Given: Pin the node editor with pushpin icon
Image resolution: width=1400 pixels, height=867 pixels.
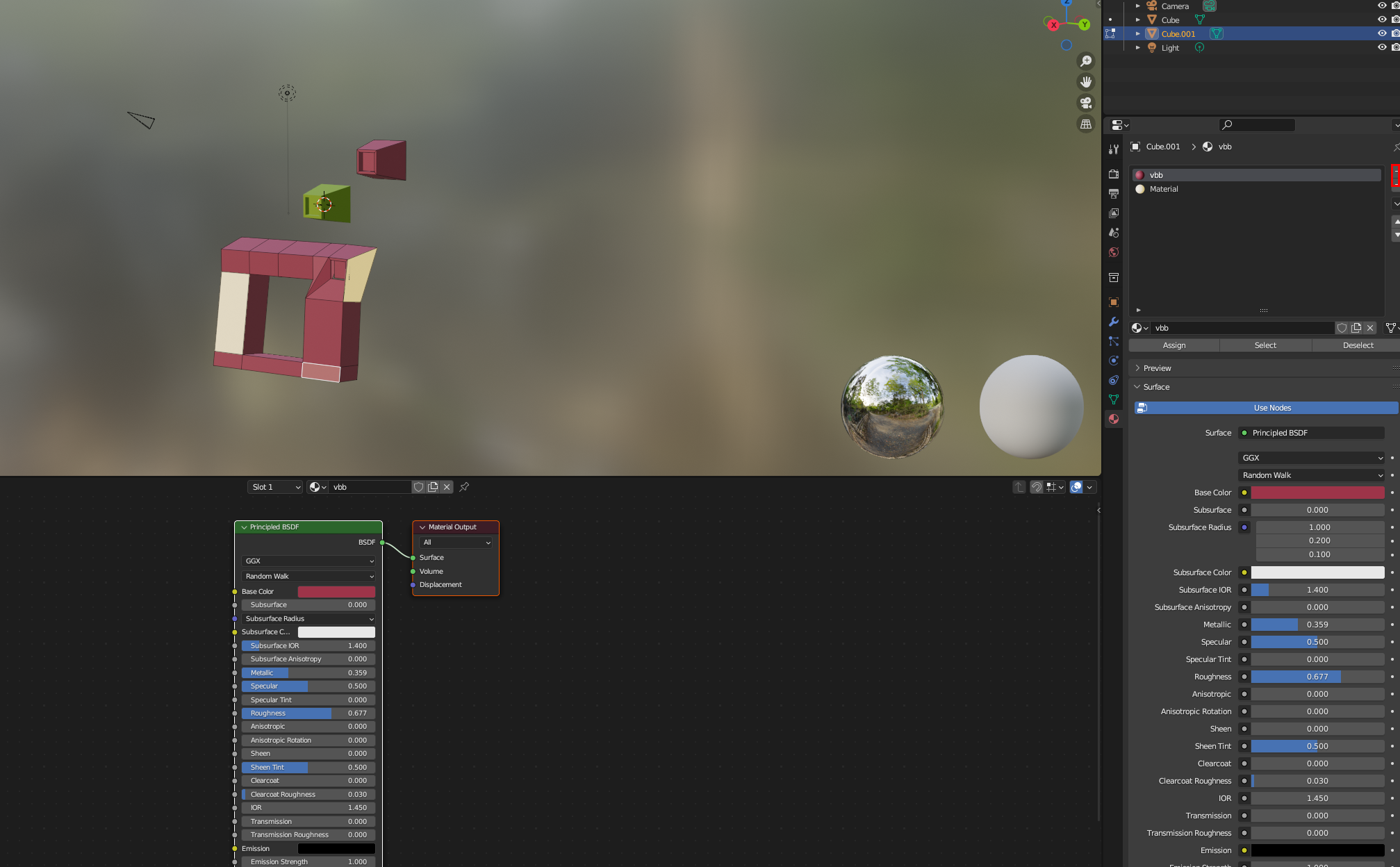Looking at the screenshot, I should (x=464, y=487).
